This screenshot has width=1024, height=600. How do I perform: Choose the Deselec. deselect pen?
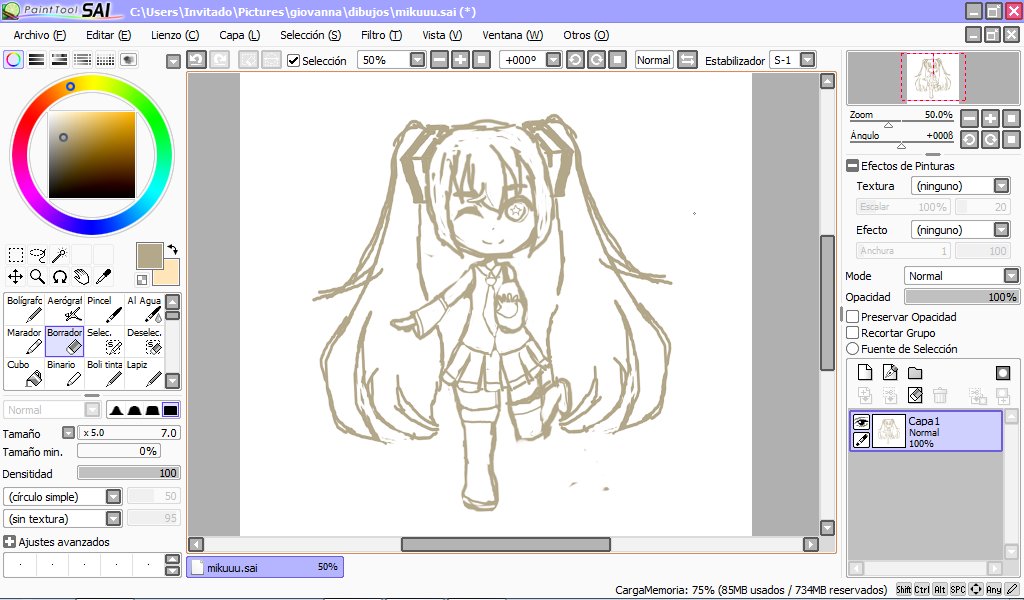[x=144, y=341]
